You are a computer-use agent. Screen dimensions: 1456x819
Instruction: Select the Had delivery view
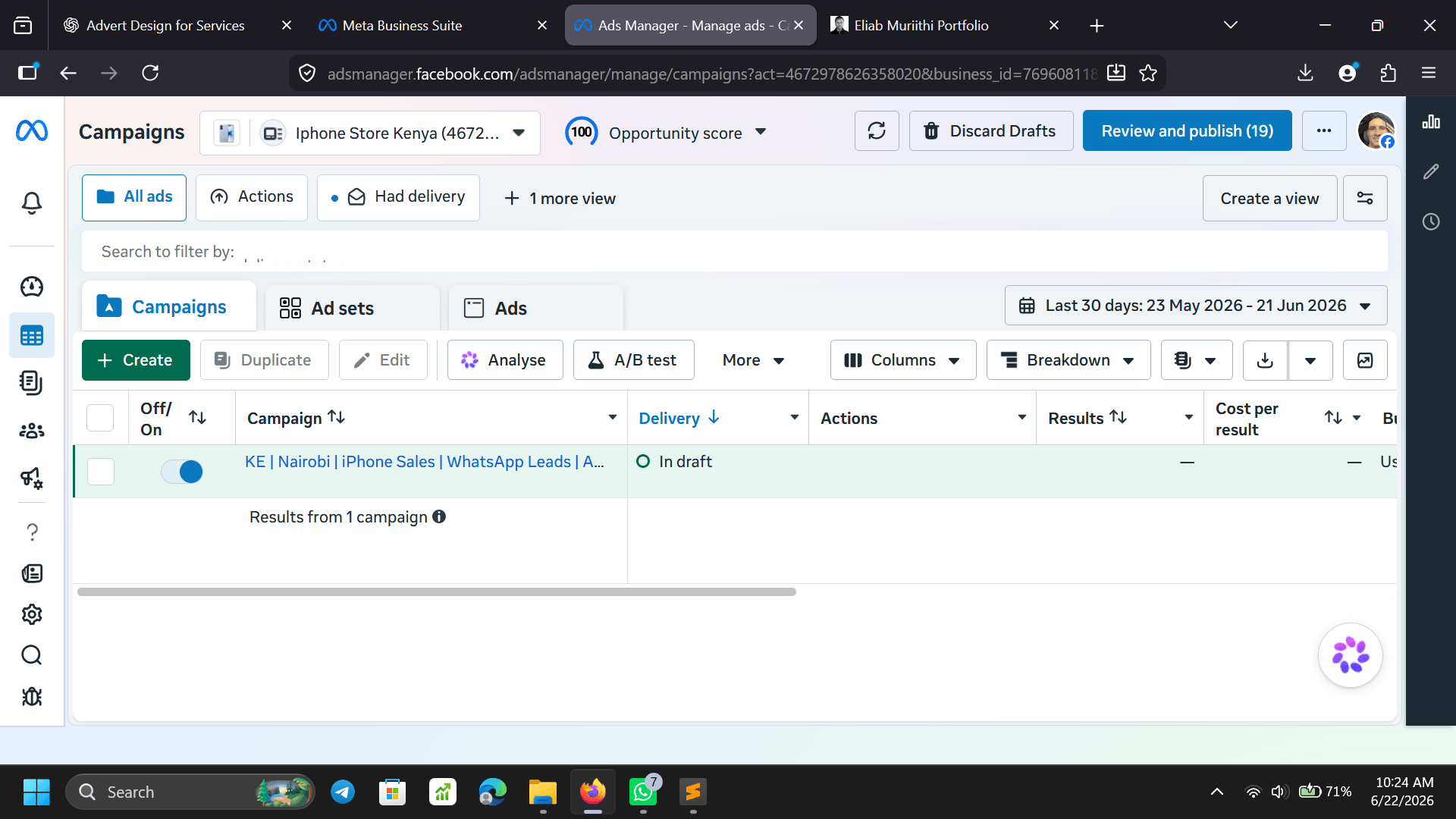point(398,197)
